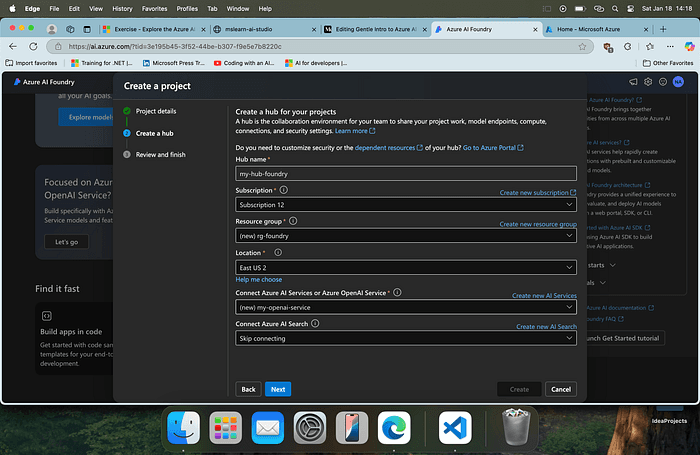Switch to the Exercise - Explore the Azure AI tab
Viewport: 700px width, 455px height.
coord(154,29)
